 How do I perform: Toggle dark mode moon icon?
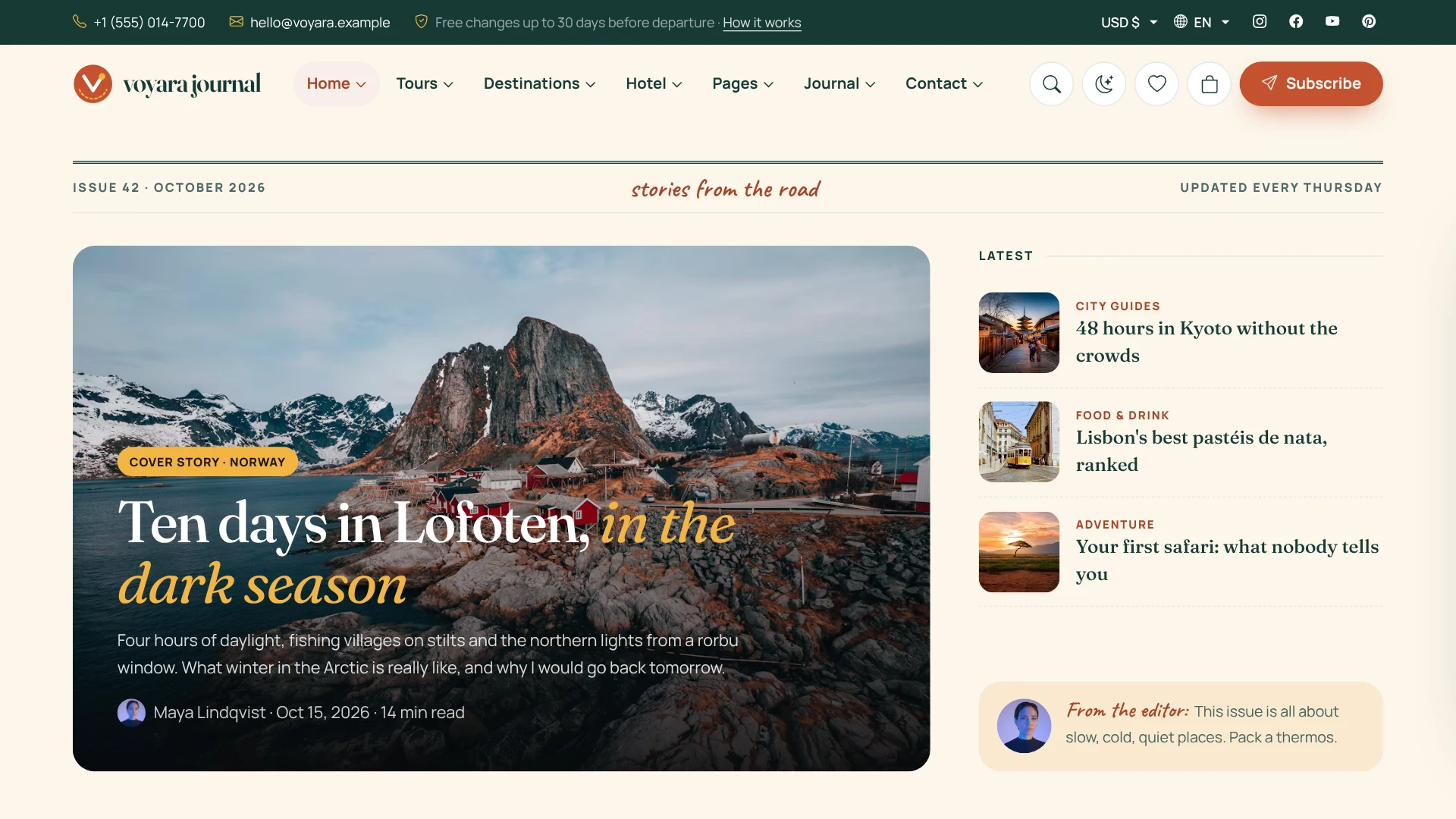[1104, 83]
